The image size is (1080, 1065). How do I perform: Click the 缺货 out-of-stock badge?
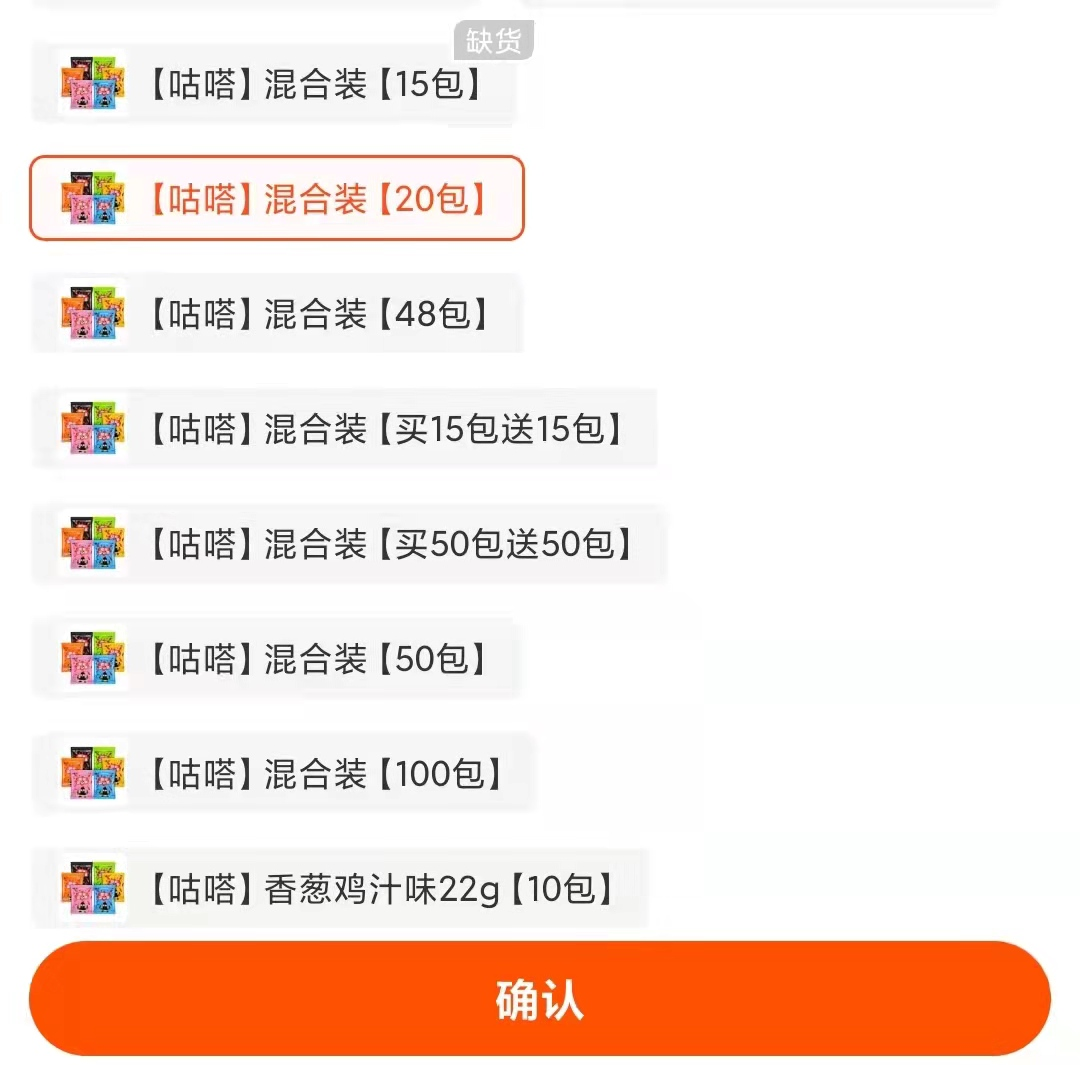[493, 41]
